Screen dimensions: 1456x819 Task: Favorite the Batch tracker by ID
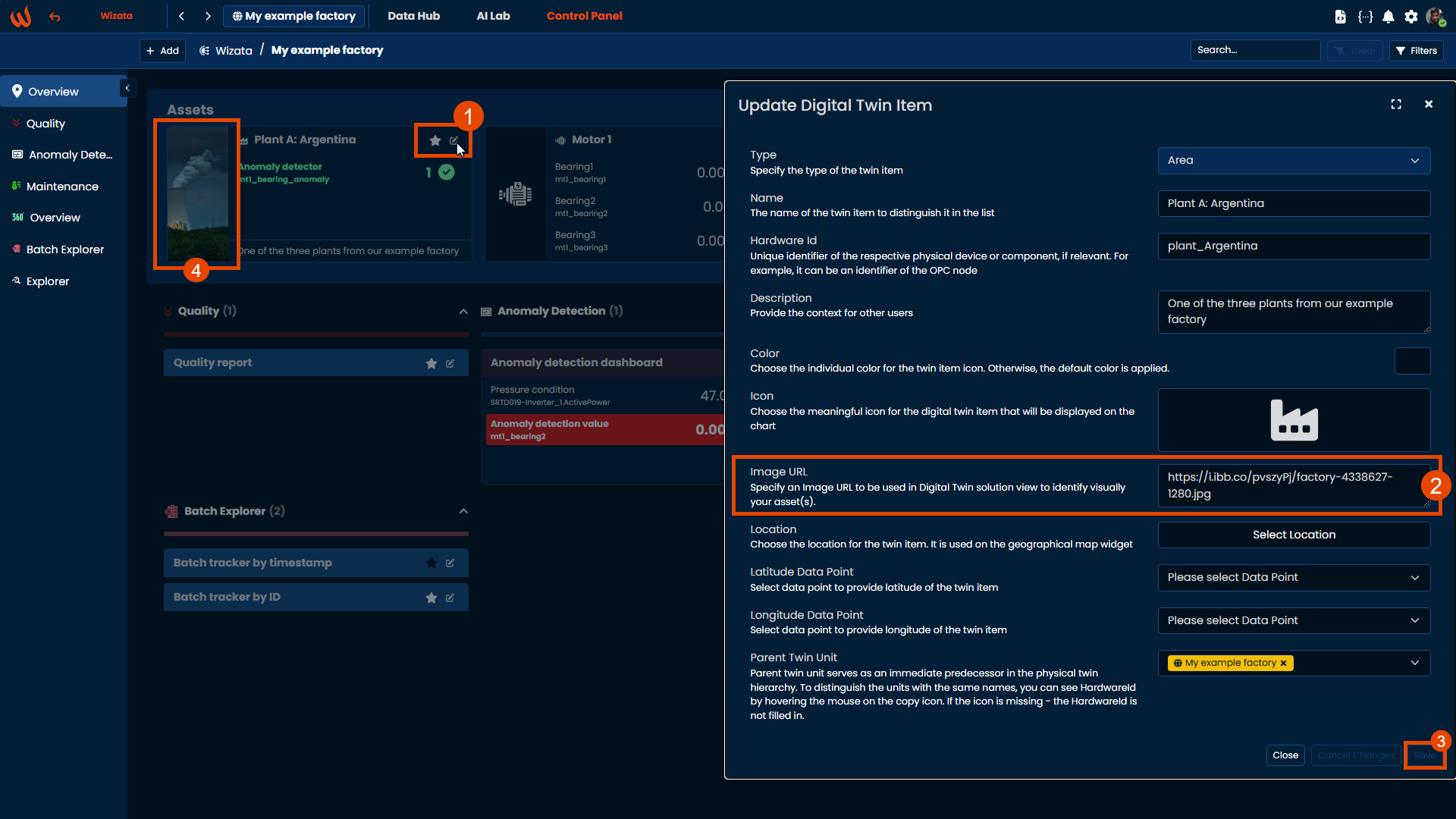431,598
